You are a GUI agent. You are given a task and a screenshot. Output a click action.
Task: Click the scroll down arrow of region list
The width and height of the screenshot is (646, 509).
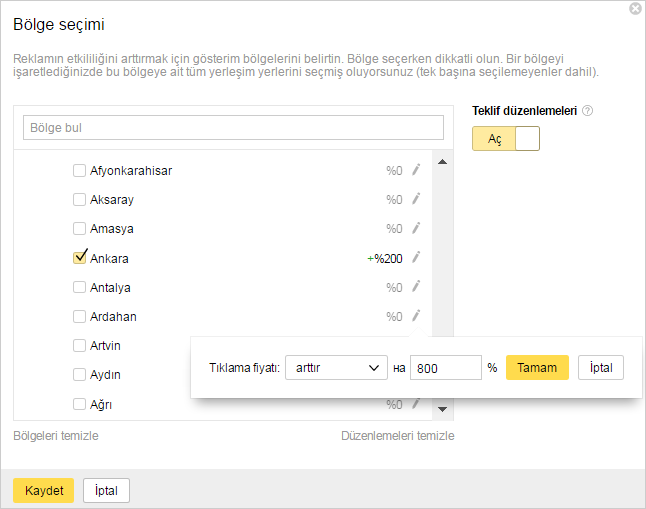pyautogui.click(x=442, y=409)
